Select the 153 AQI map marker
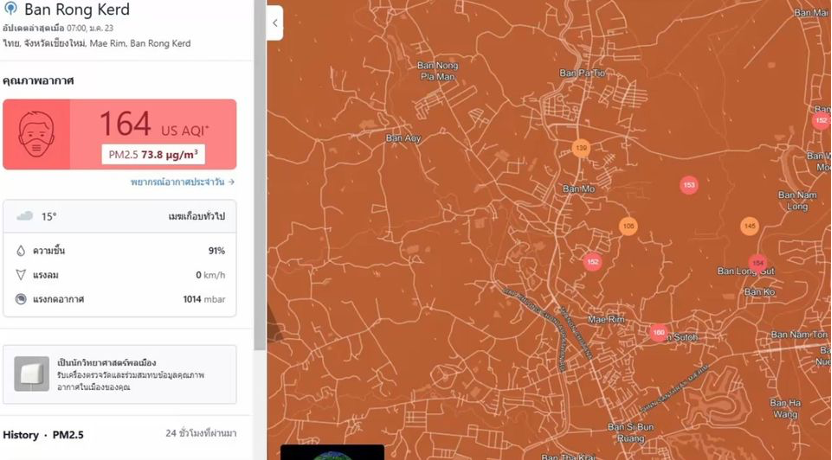This screenshot has width=832, height=460. (x=688, y=185)
